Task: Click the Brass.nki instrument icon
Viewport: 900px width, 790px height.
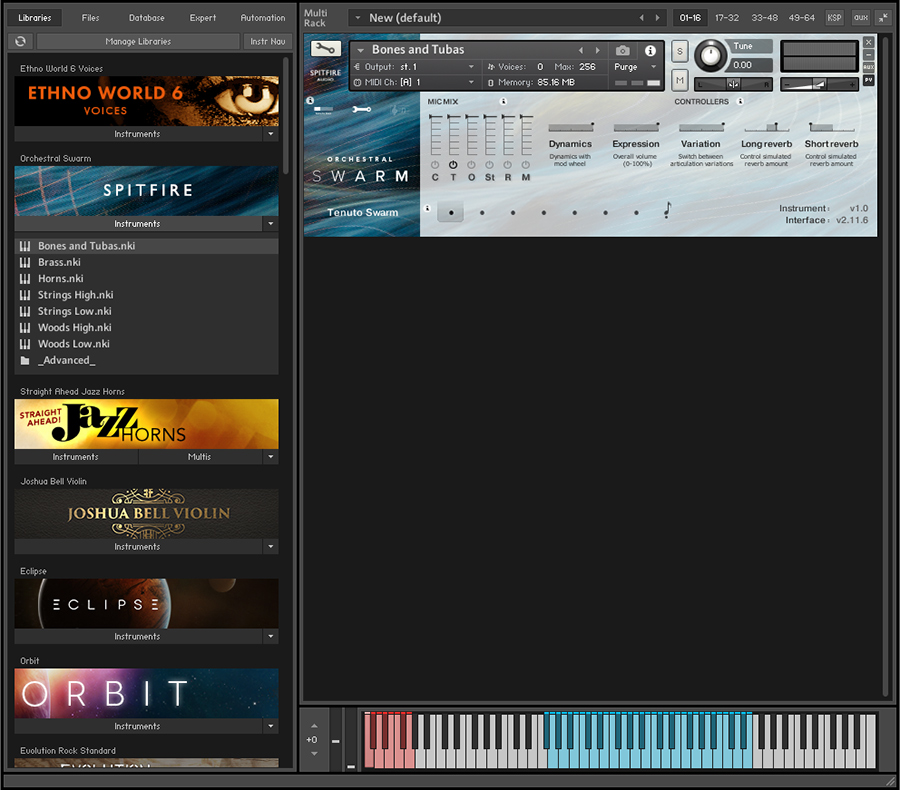Action: [25, 263]
